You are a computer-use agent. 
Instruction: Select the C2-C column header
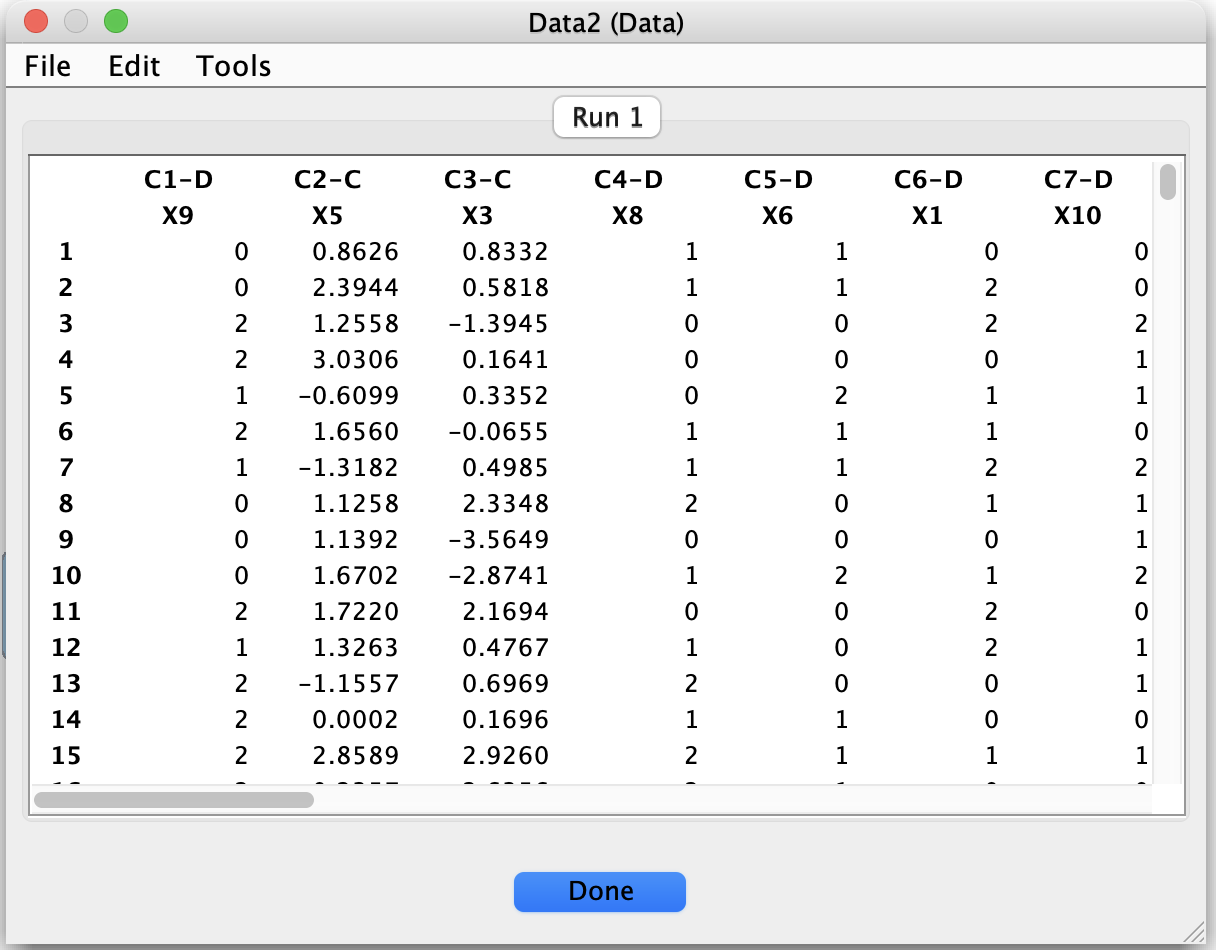click(328, 180)
